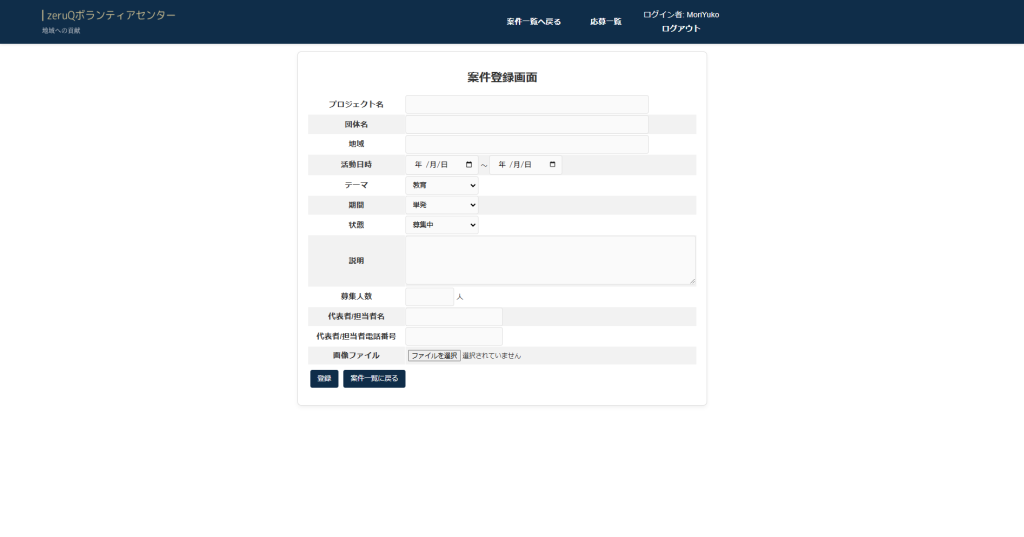Expand the 期間 dropdown

click(441, 205)
